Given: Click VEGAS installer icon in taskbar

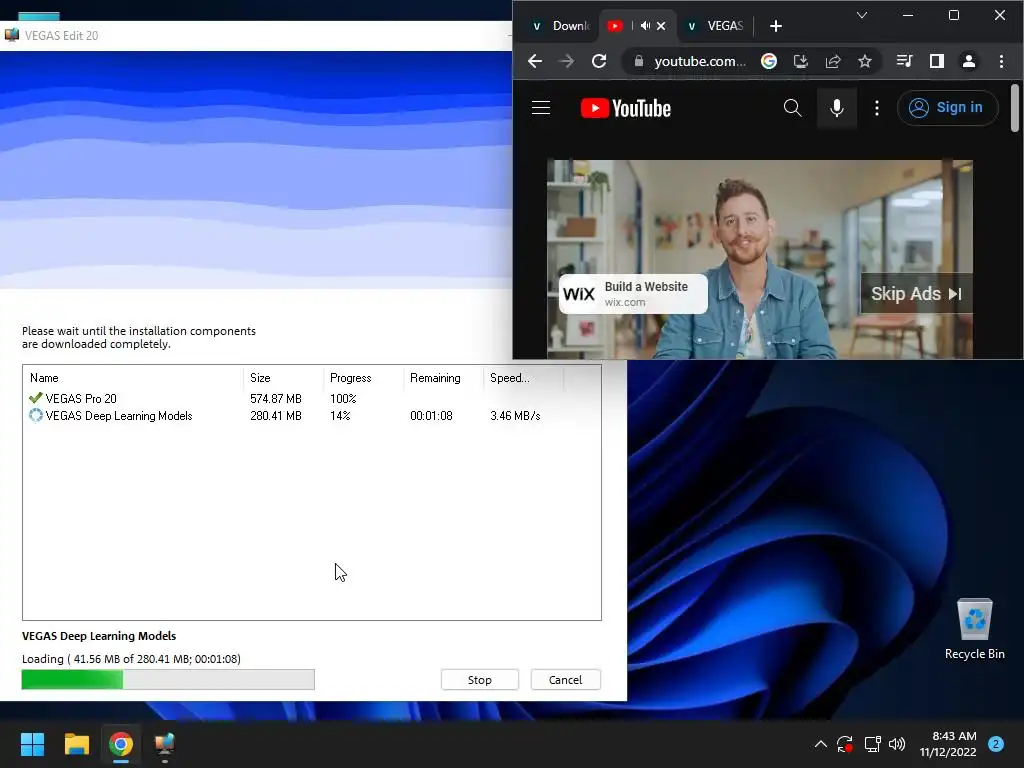Looking at the screenshot, I should click(x=165, y=744).
